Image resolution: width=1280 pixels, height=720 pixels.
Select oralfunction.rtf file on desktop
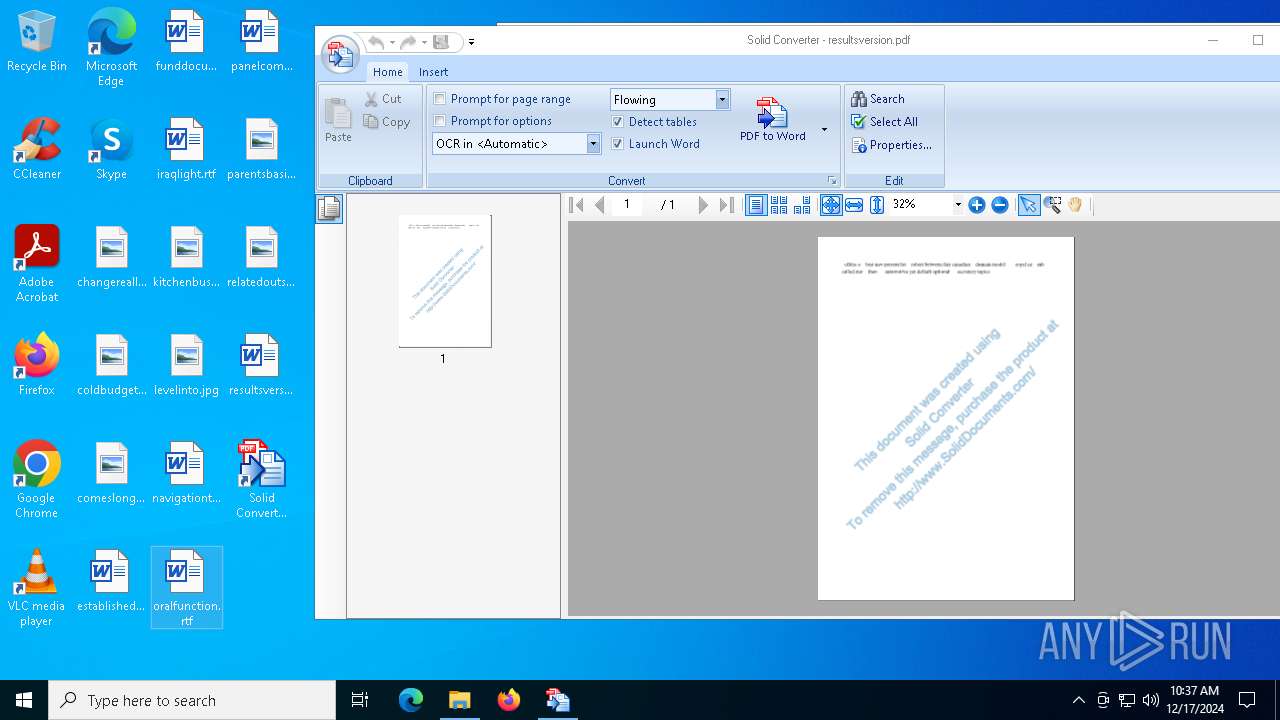pos(186,588)
